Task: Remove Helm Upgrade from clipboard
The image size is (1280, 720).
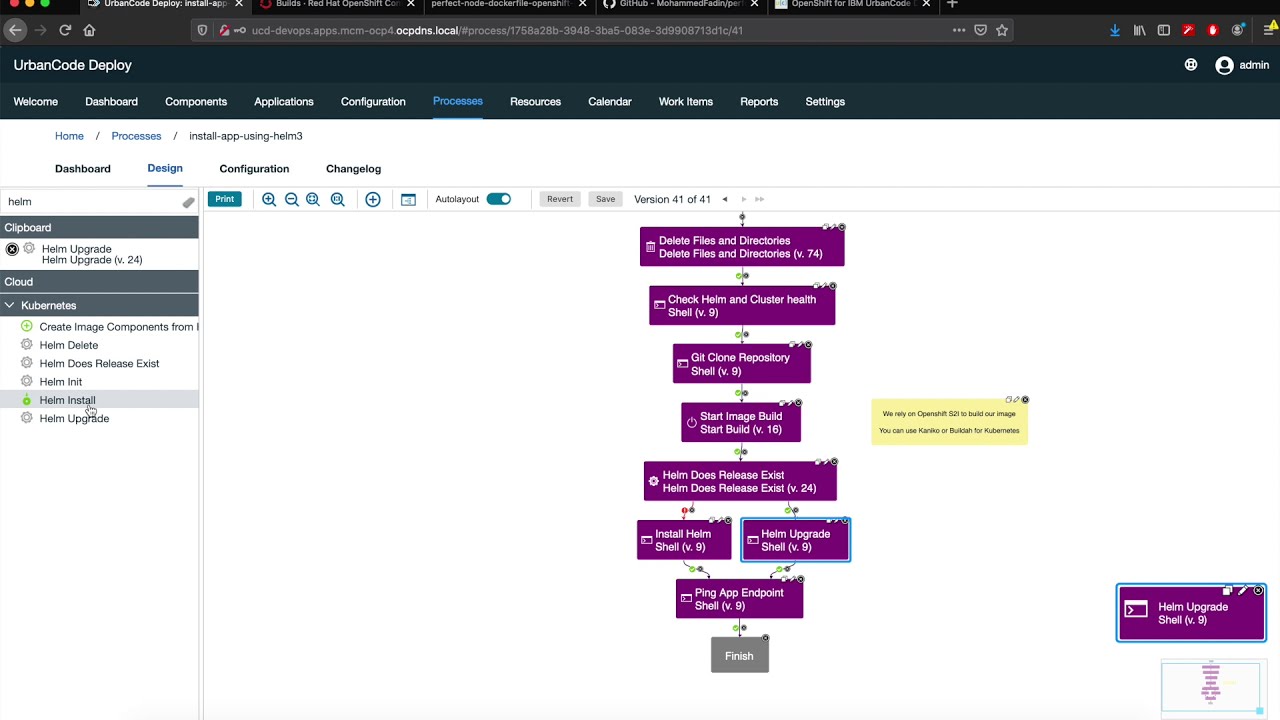Action: [12, 249]
